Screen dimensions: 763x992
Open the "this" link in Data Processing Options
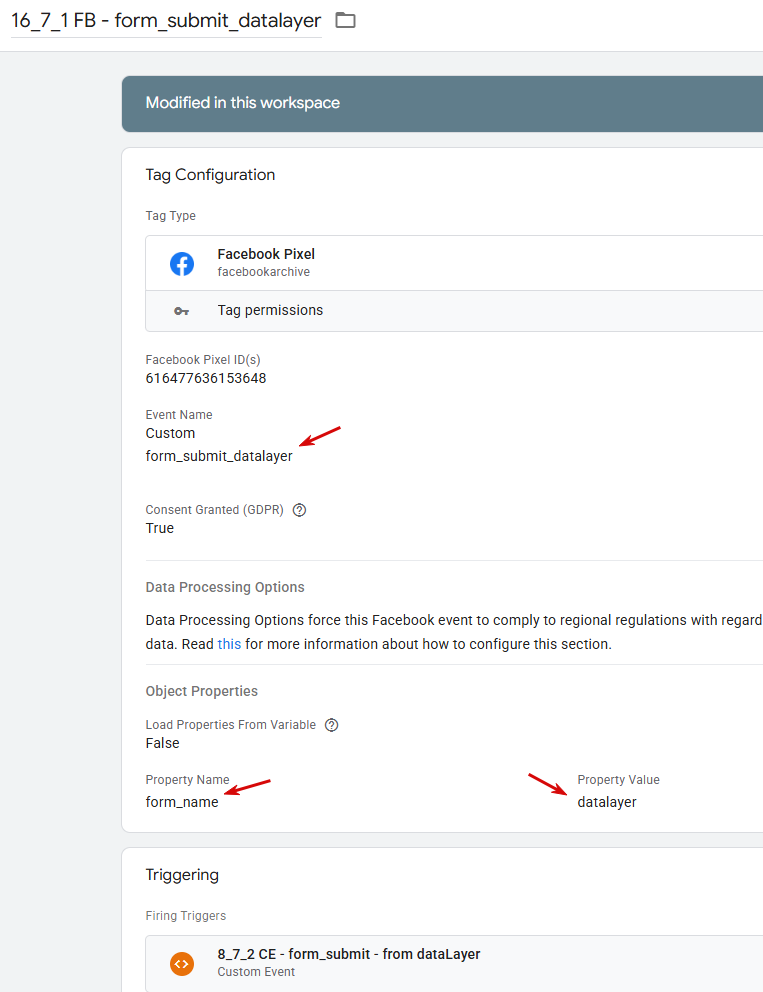(x=229, y=644)
